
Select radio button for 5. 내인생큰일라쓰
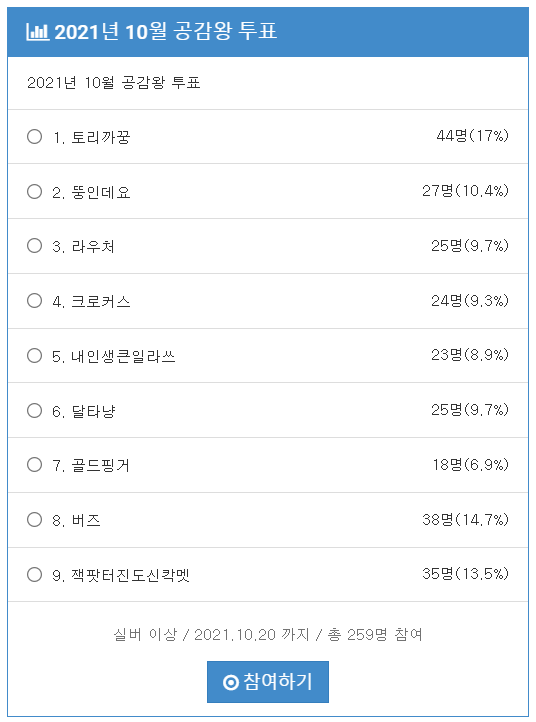(35, 355)
